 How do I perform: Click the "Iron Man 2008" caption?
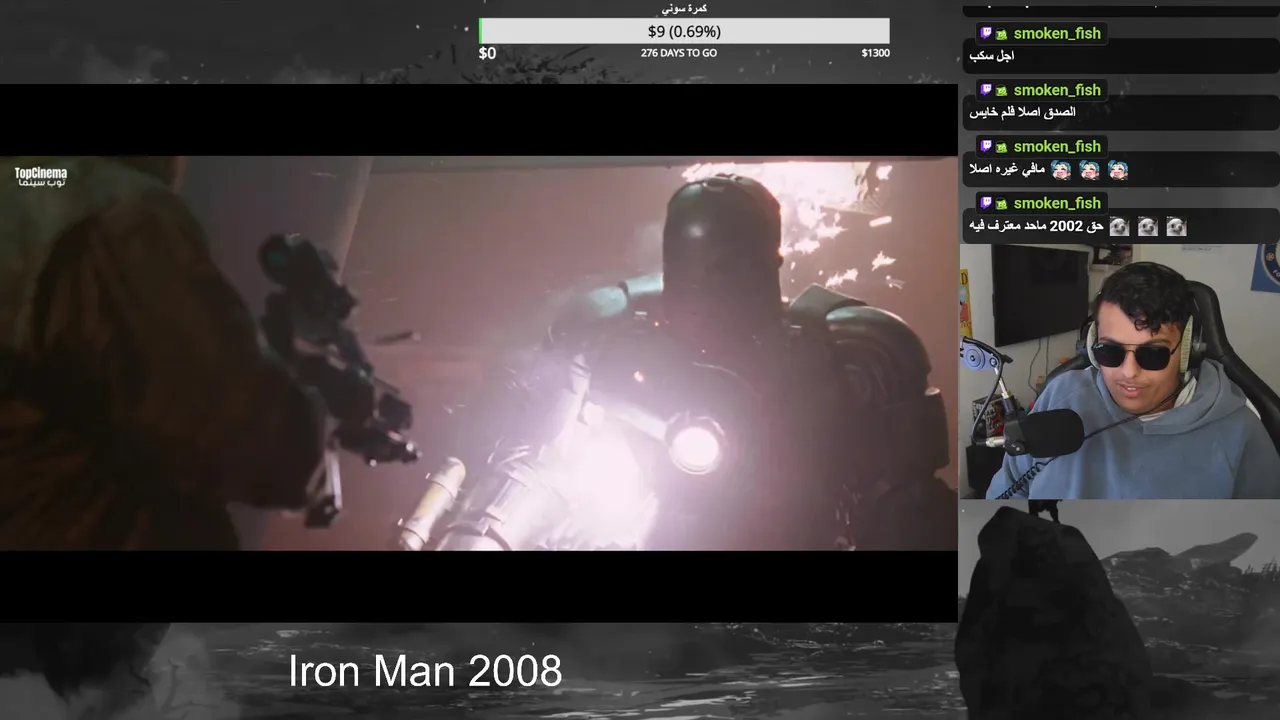[x=425, y=671]
